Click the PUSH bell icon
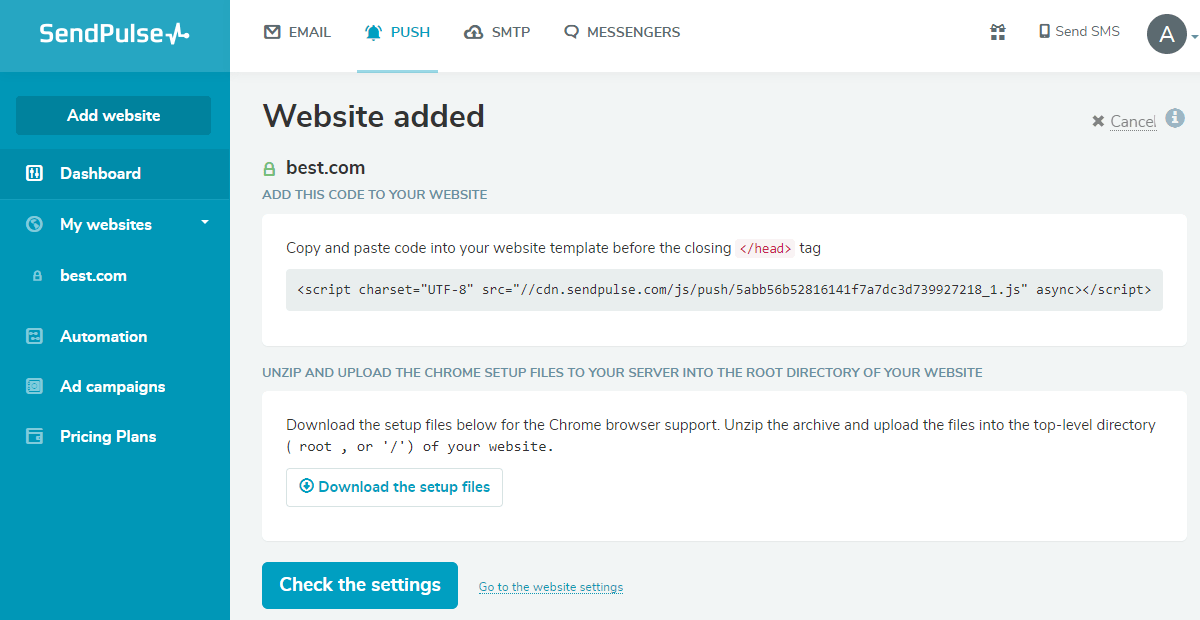 coord(374,32)
